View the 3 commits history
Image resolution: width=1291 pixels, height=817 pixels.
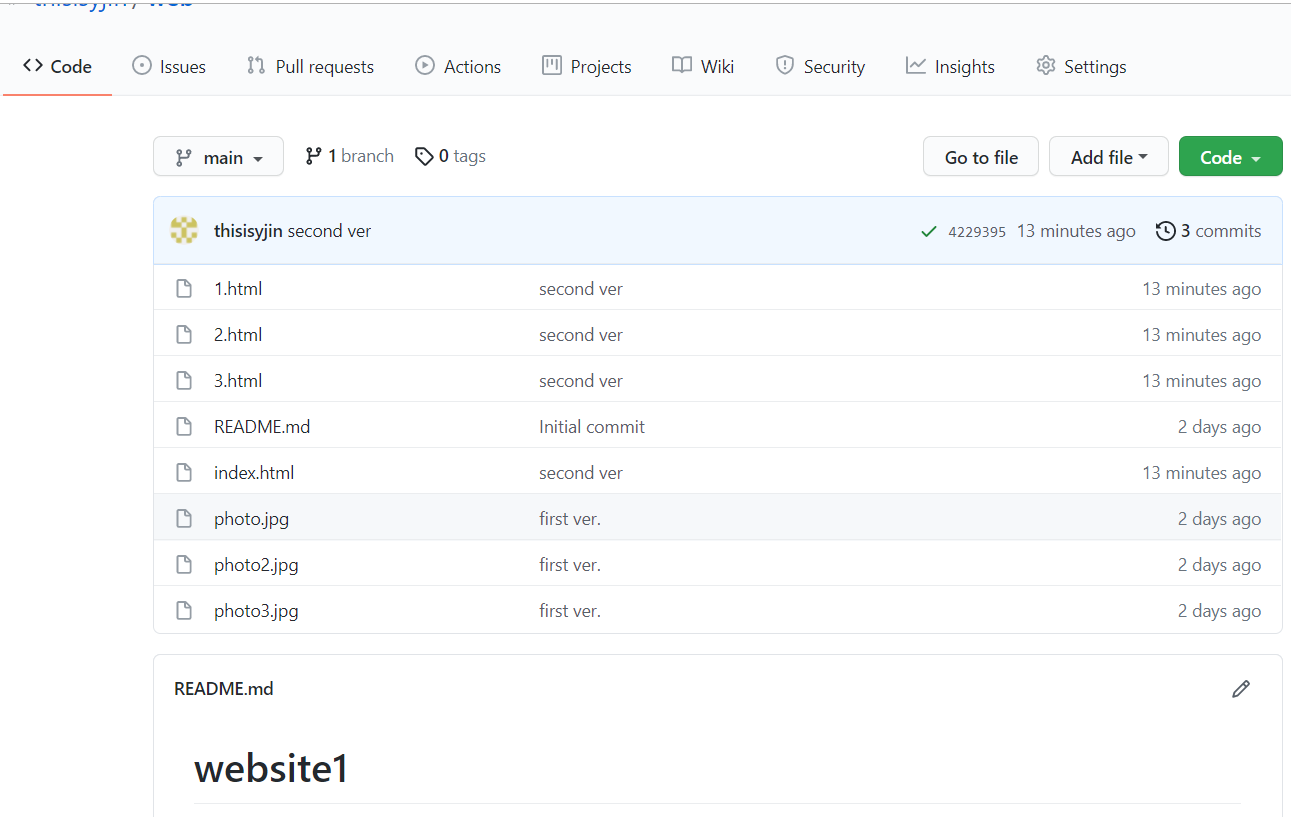click(1208, 231)
